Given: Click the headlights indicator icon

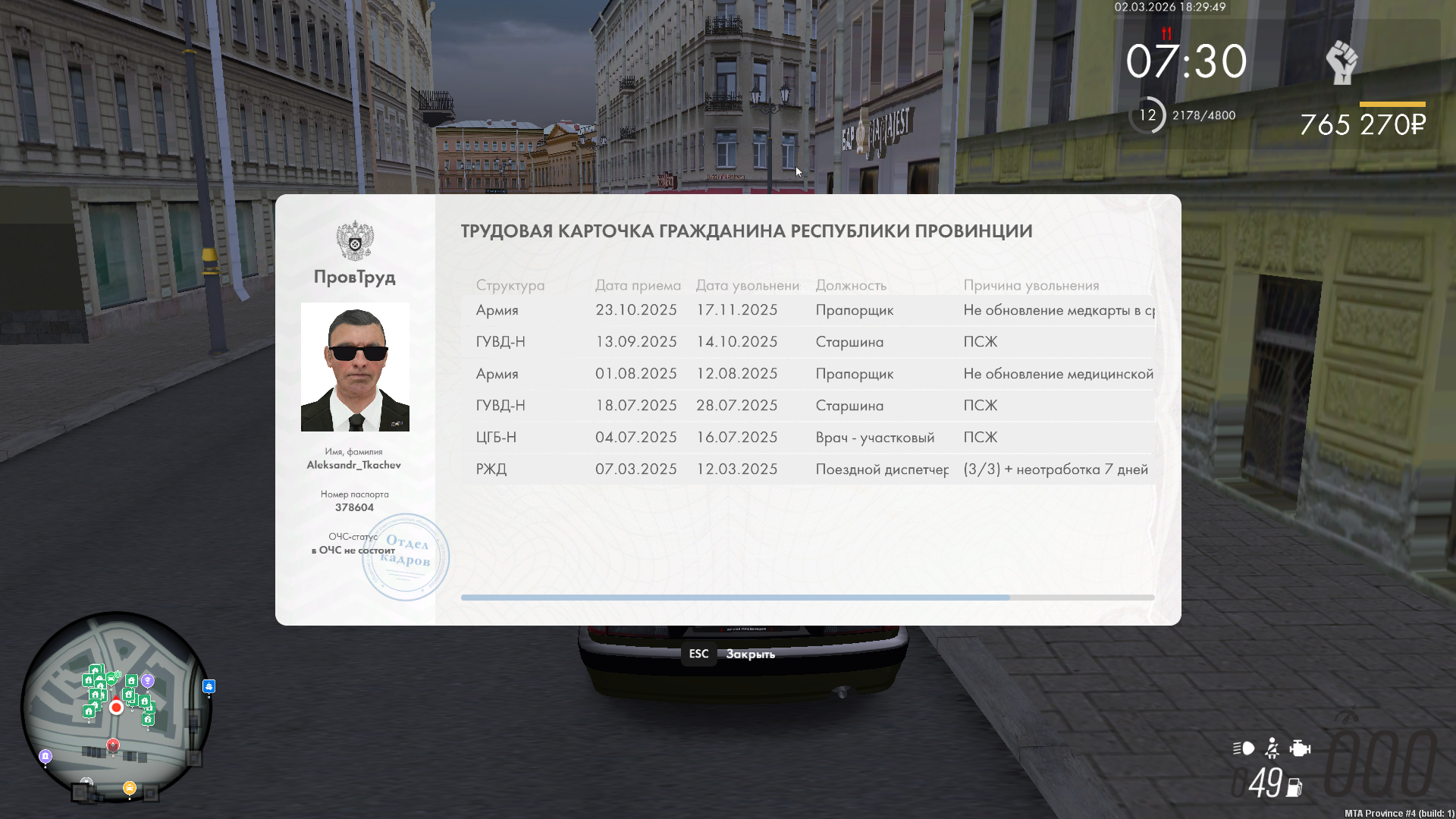Looking at the screenshot, I should (1244, 748).
